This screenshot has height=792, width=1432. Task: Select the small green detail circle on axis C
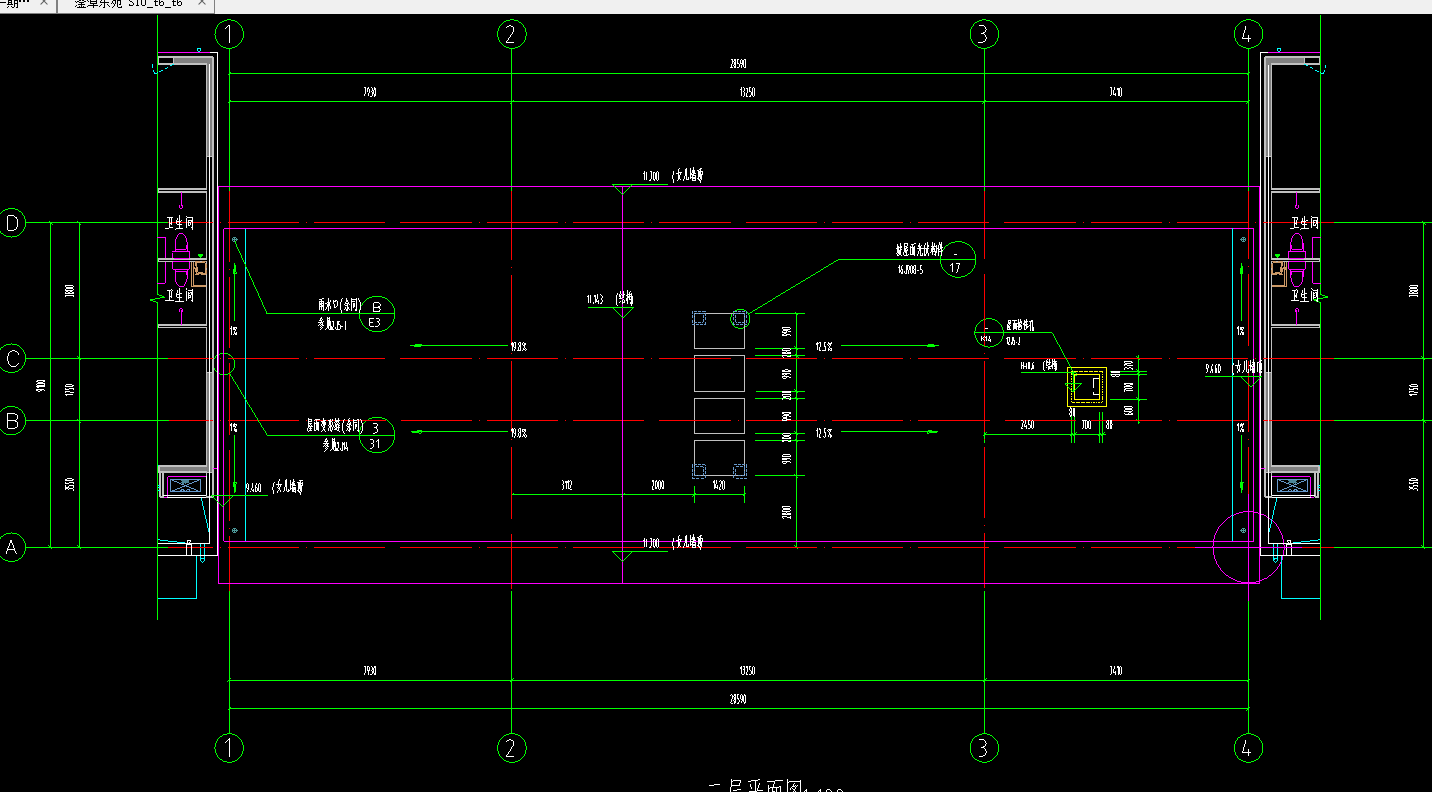tap(225, 363)
